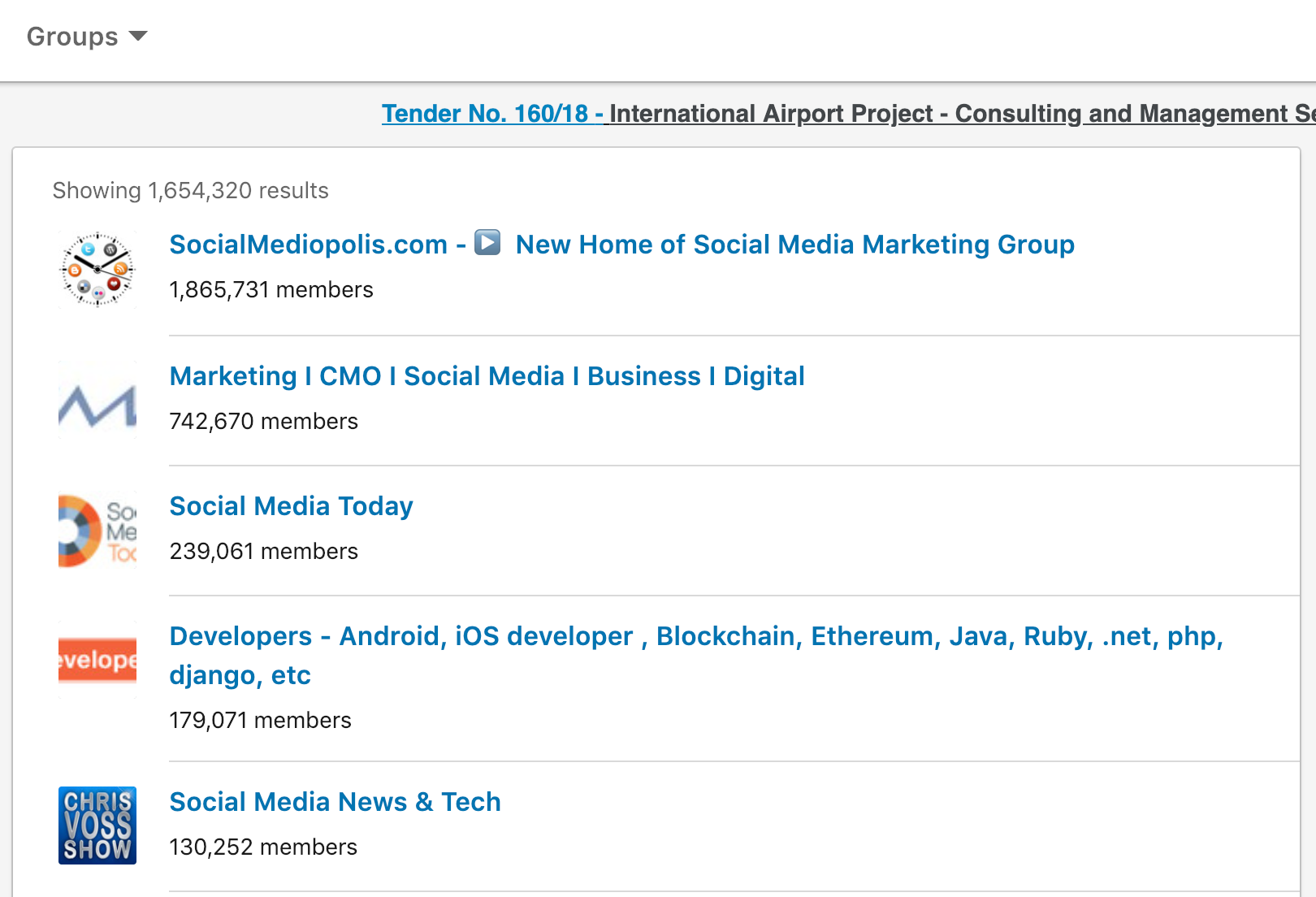This screenshot has width=1316, height=897.
Task: Click the '130,252 members' count
Action: click(x=263, y=847)
